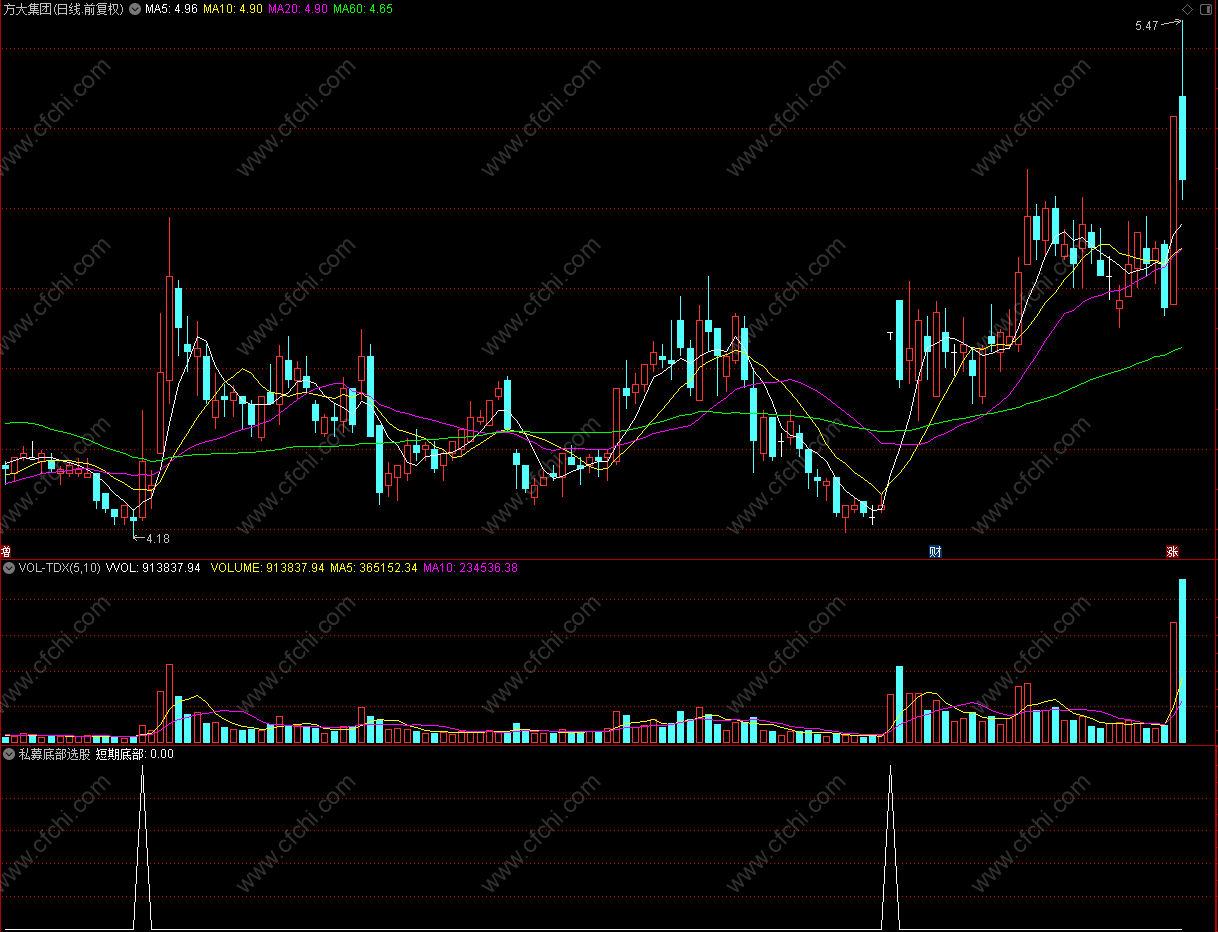Image resolution: width=1218 pixels, height=932 pixels.
Task: Select the MA5: 4.96 moving average label
Action: coord(171,9)
